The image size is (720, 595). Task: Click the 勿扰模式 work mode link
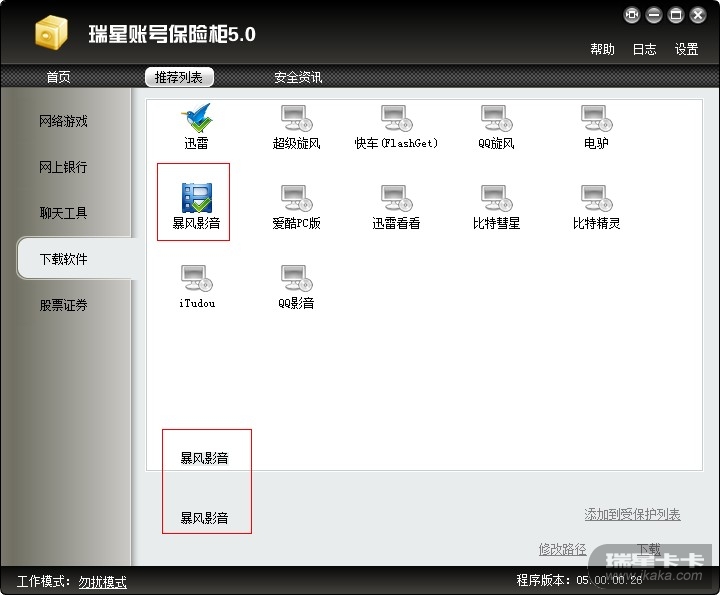point(102,582)
